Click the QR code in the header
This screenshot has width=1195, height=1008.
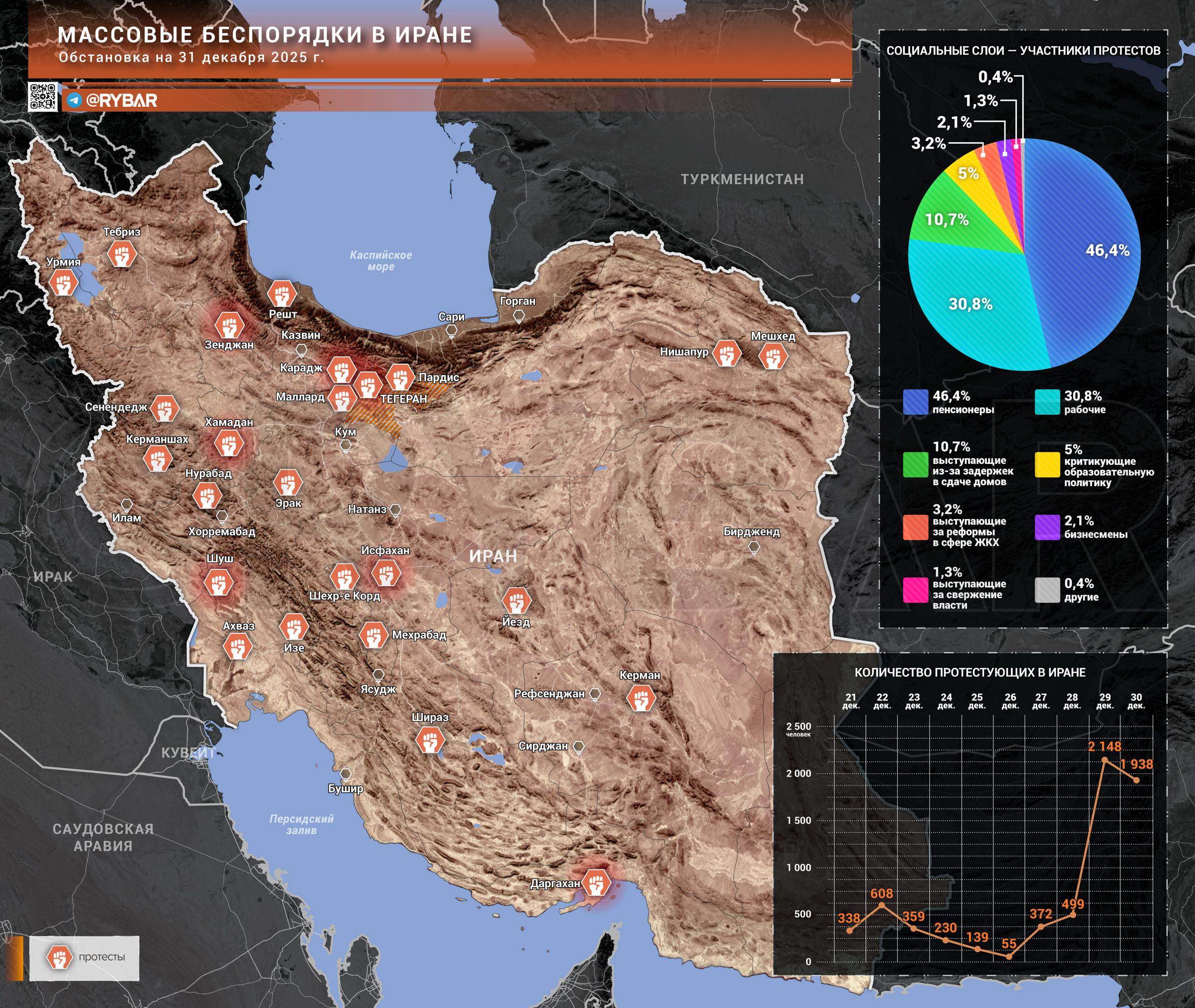pyautogui.click(x=43, y=97)
